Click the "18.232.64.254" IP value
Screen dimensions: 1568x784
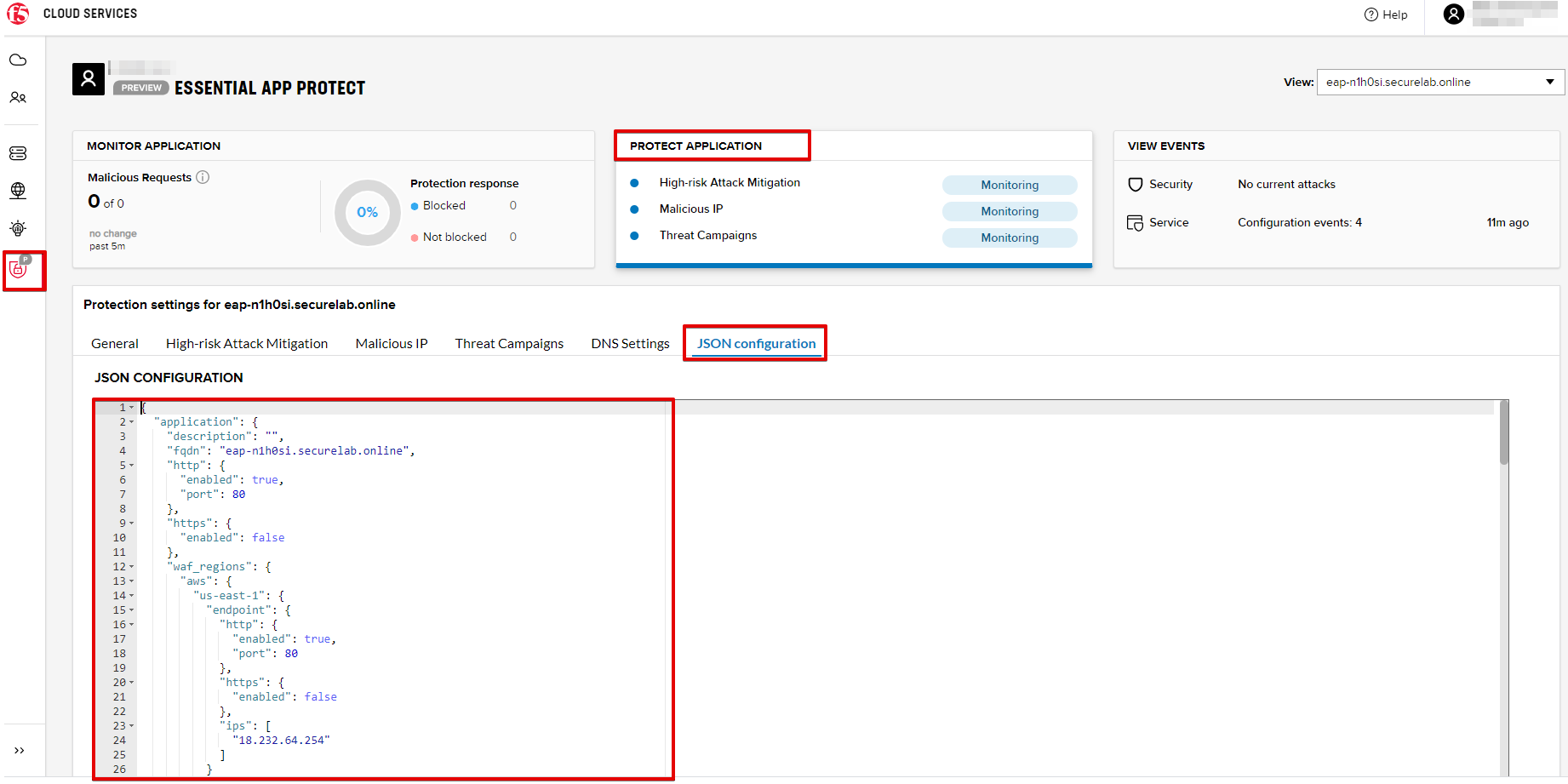click(x=281, y=741)
